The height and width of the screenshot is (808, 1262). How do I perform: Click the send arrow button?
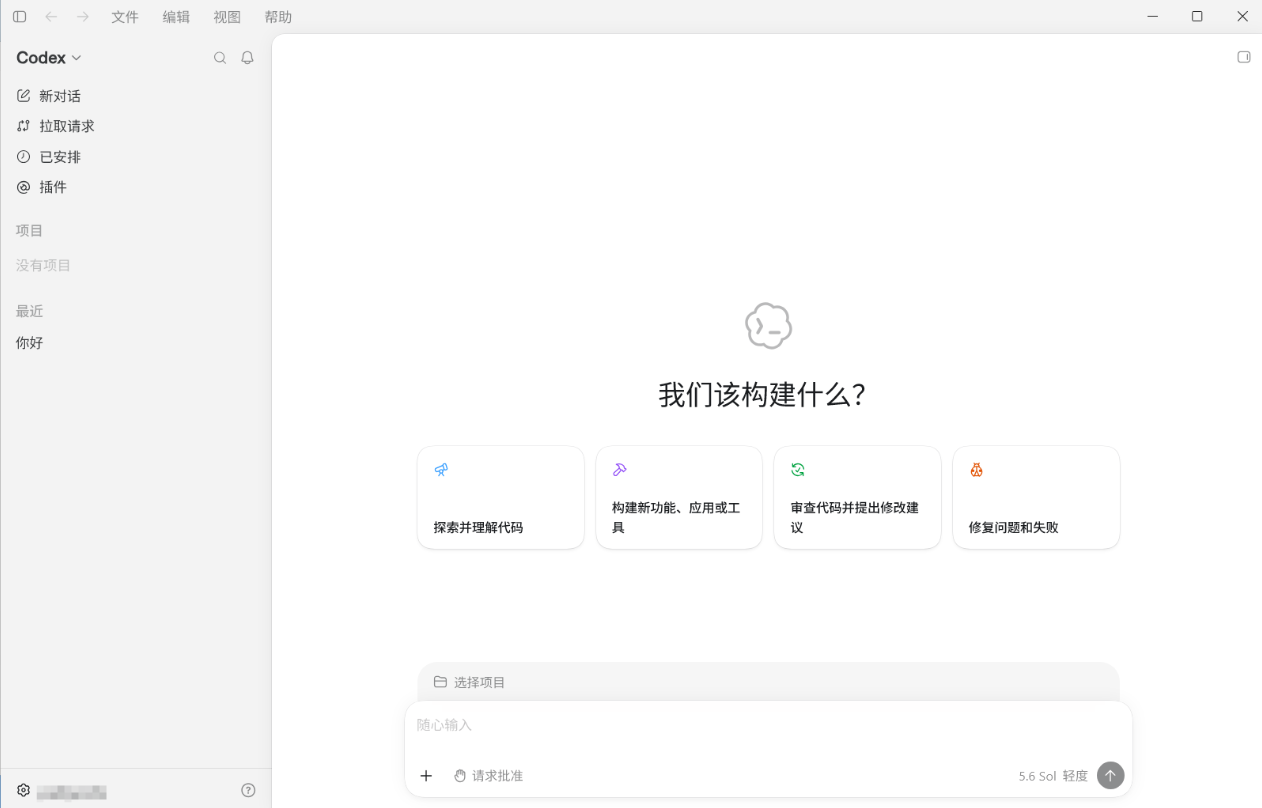pos(1110,775)
